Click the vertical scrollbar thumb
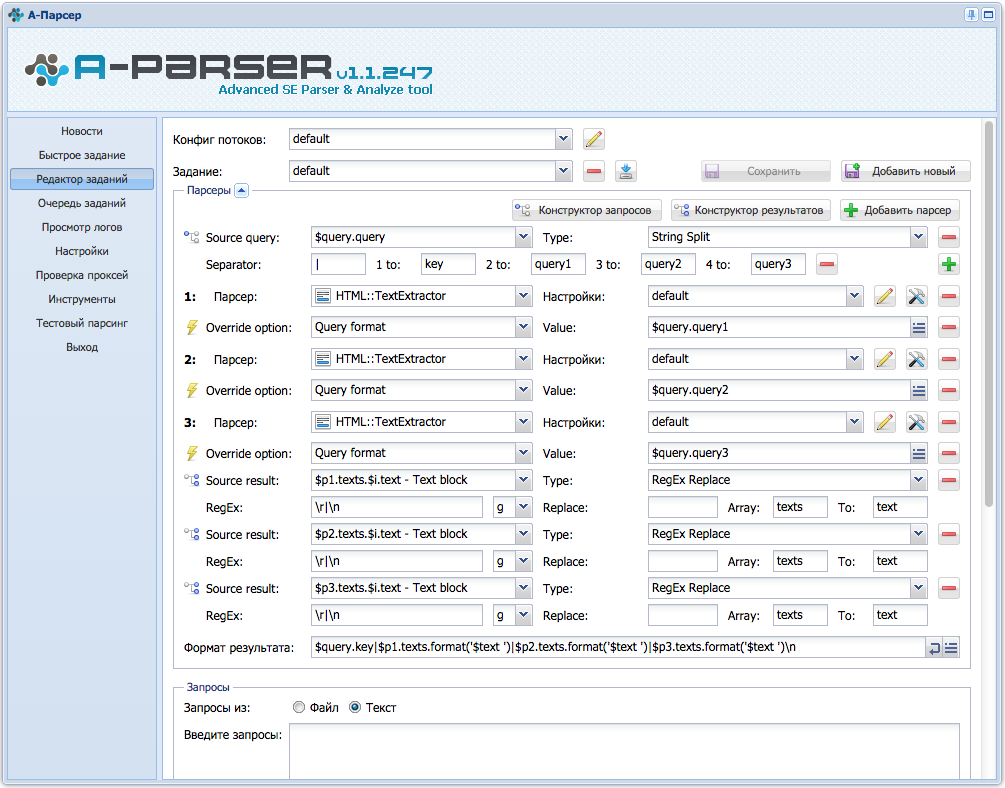Image resolution: width=1005 pixels, height=788 pixels. point(988,314)
